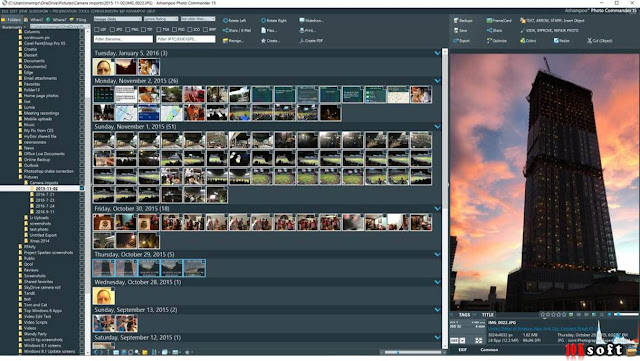This screenshot has width=640, height=361.
Task: Click the Save tool in editing panel
Action: click(x=460, y=31)
